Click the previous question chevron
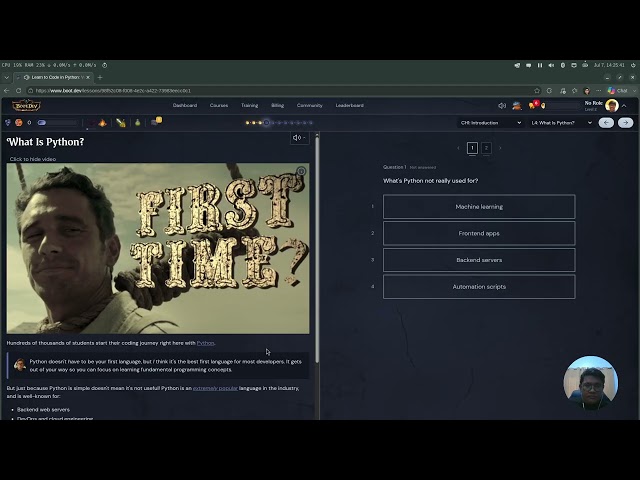 pyautogui.click(x=458, y=148)
